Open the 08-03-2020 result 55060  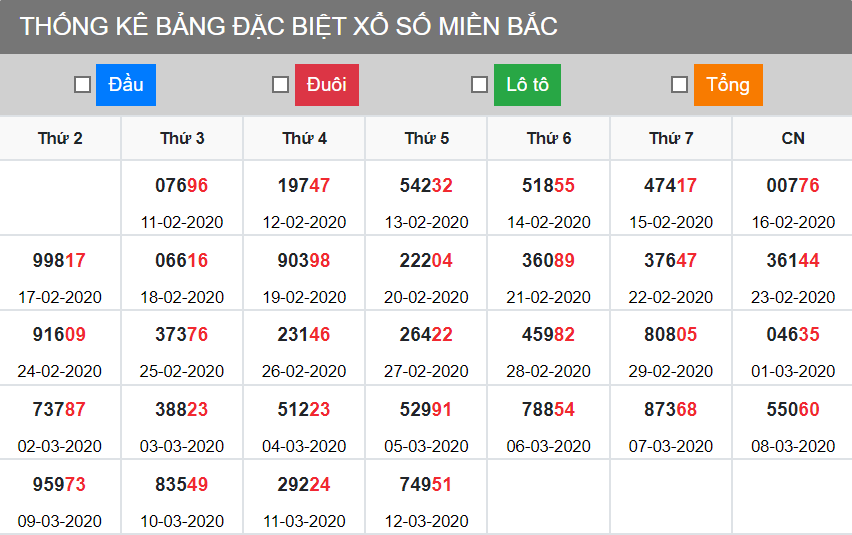[x=793, y=410]
